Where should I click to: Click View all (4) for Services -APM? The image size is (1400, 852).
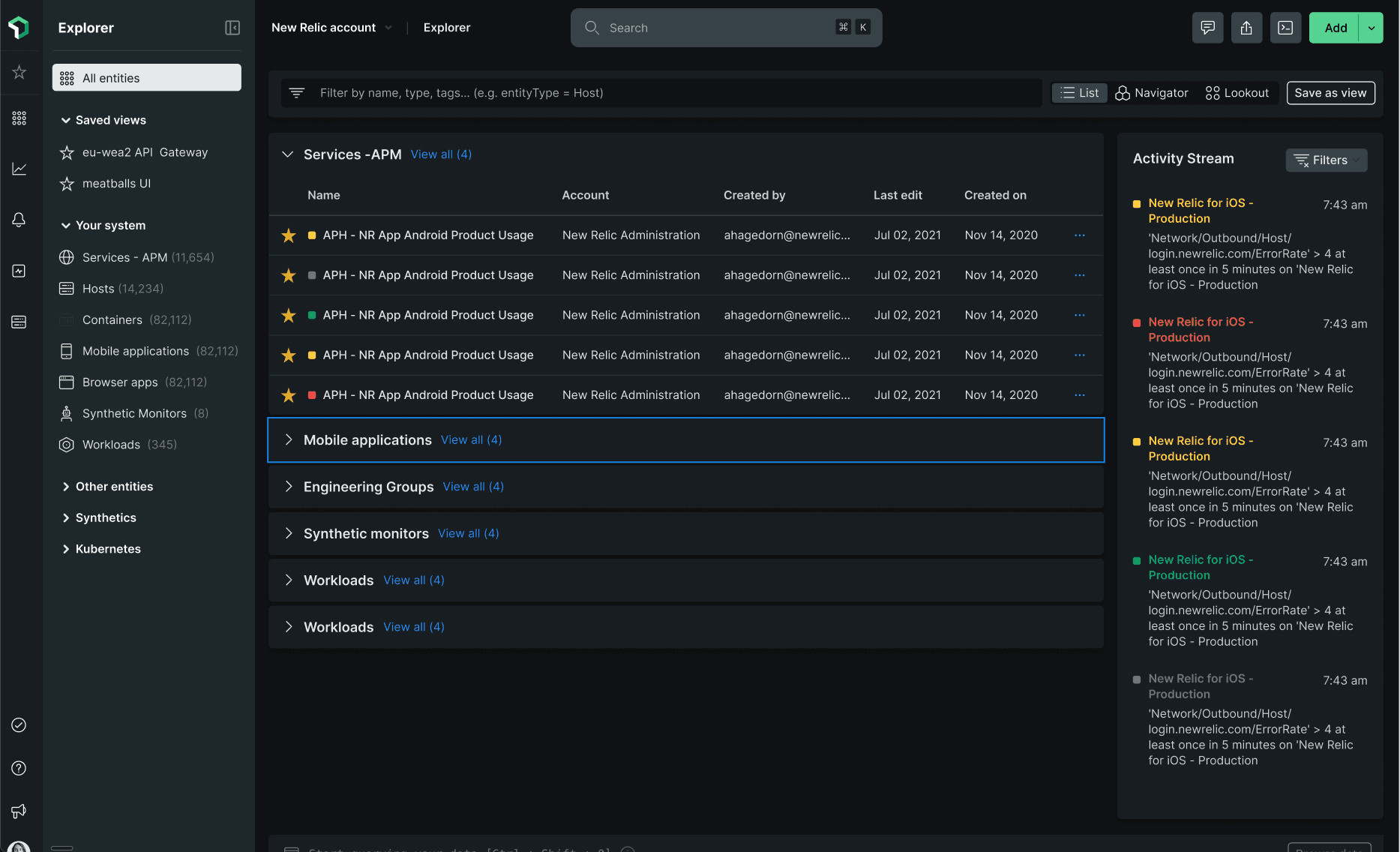[441, 154]
